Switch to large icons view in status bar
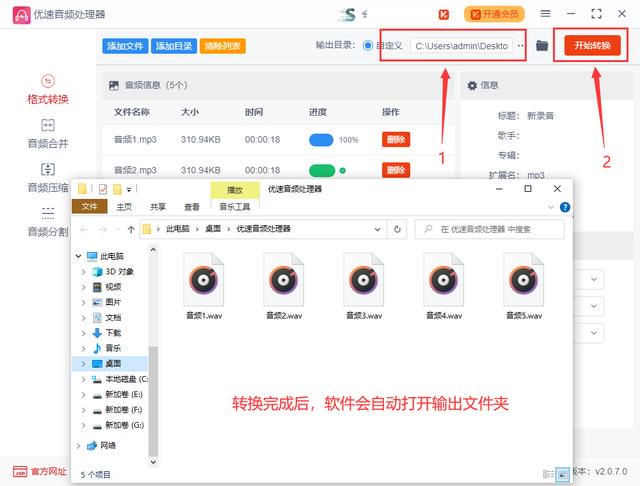This screenshot has height=486, width=640. tap(563, 474)
